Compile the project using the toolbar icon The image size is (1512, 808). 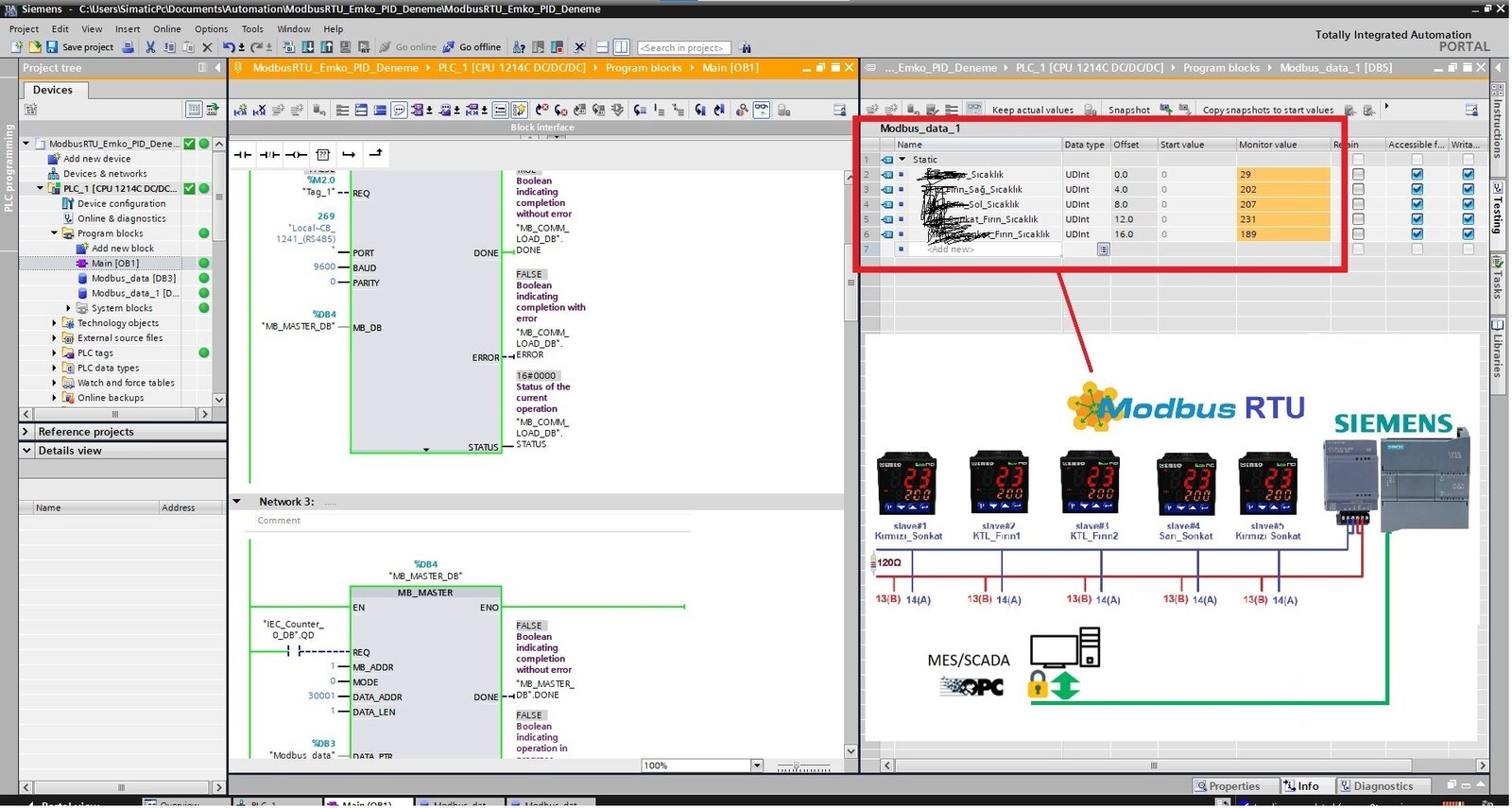289,47
